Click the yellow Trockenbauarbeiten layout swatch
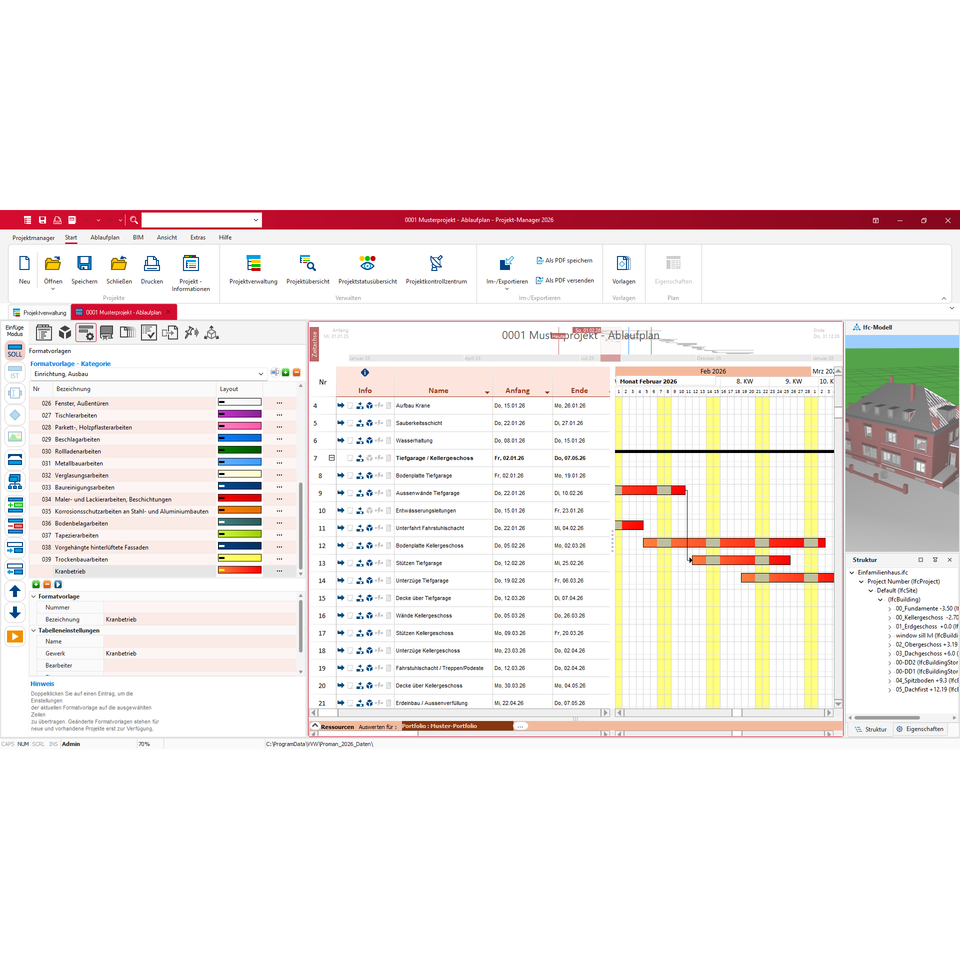The width and height of the screenshot is (960, 960). coord(240,558)
